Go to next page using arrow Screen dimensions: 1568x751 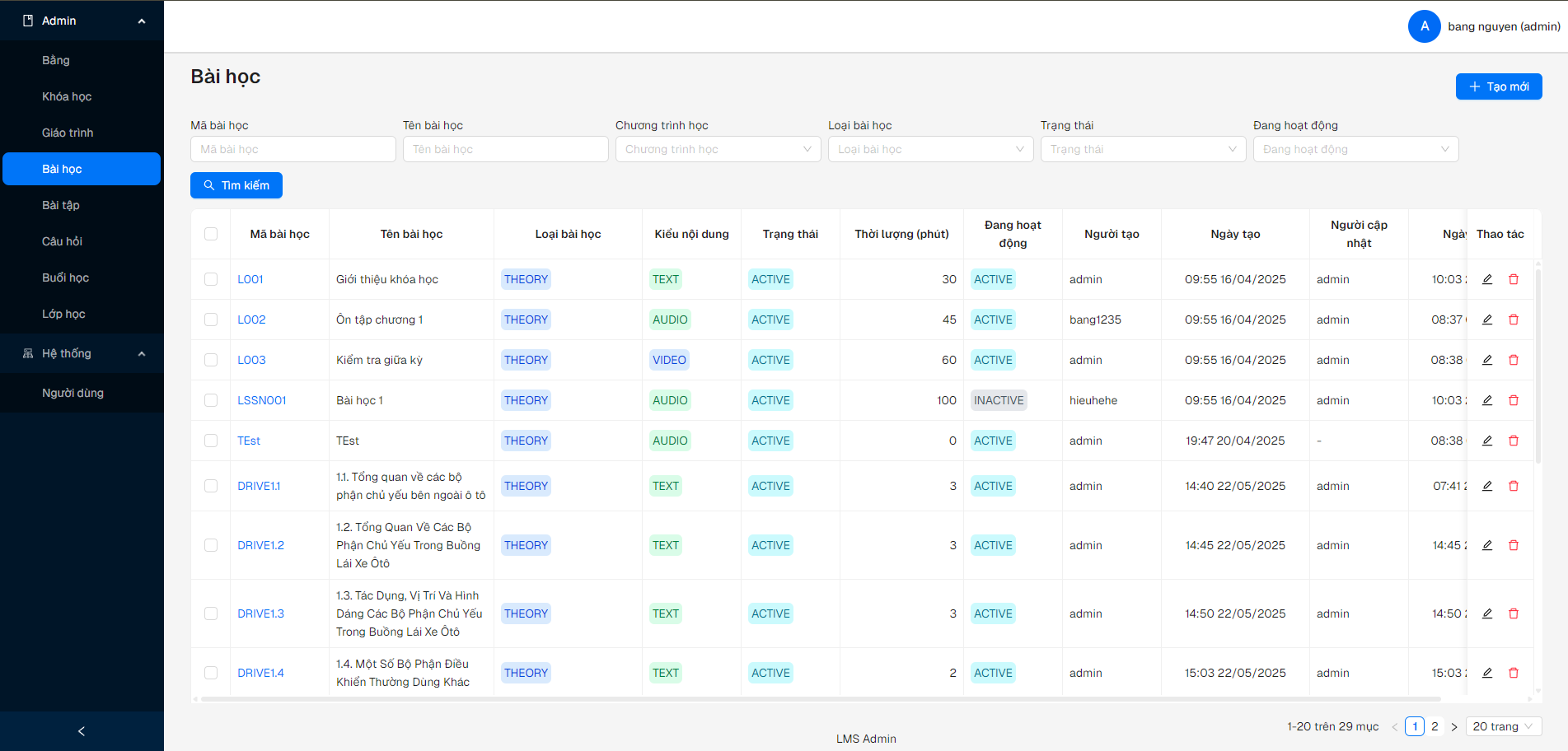coord(1454,726)
